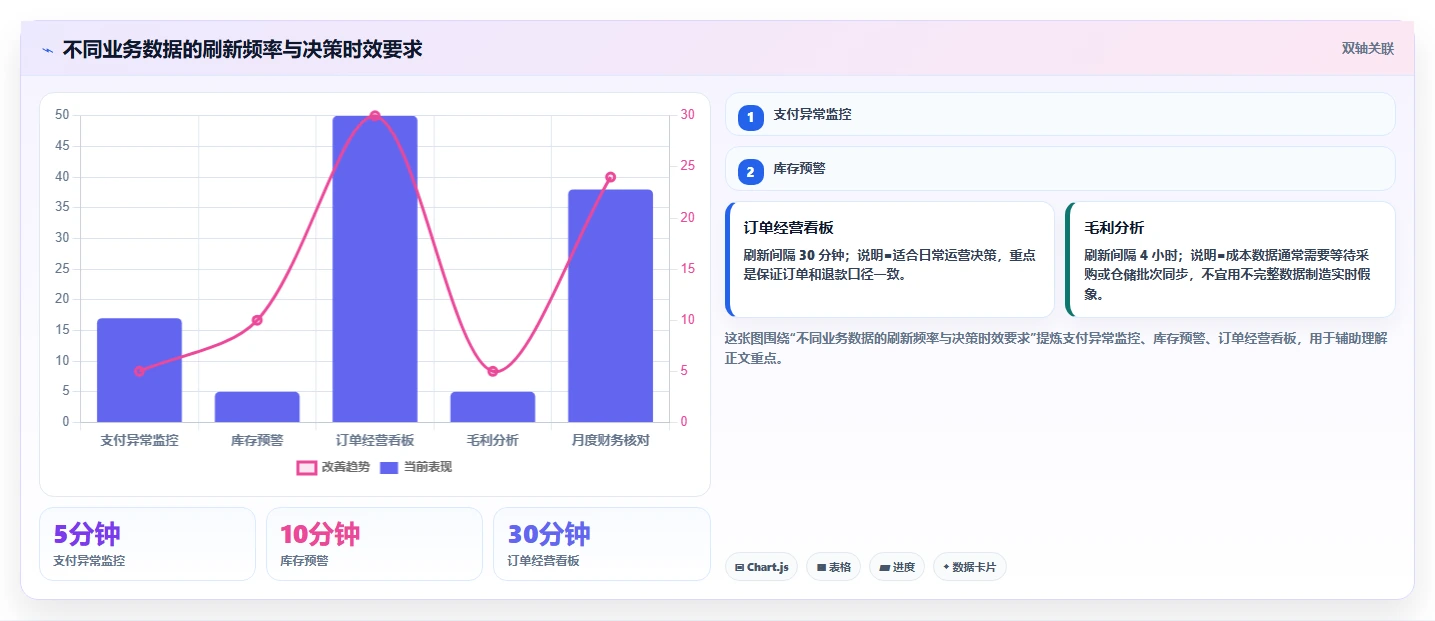1435x621 pixels.
Task: Click the trend line point above 月度财务核对
Action: pyautogui.click(x=611, y=177)
